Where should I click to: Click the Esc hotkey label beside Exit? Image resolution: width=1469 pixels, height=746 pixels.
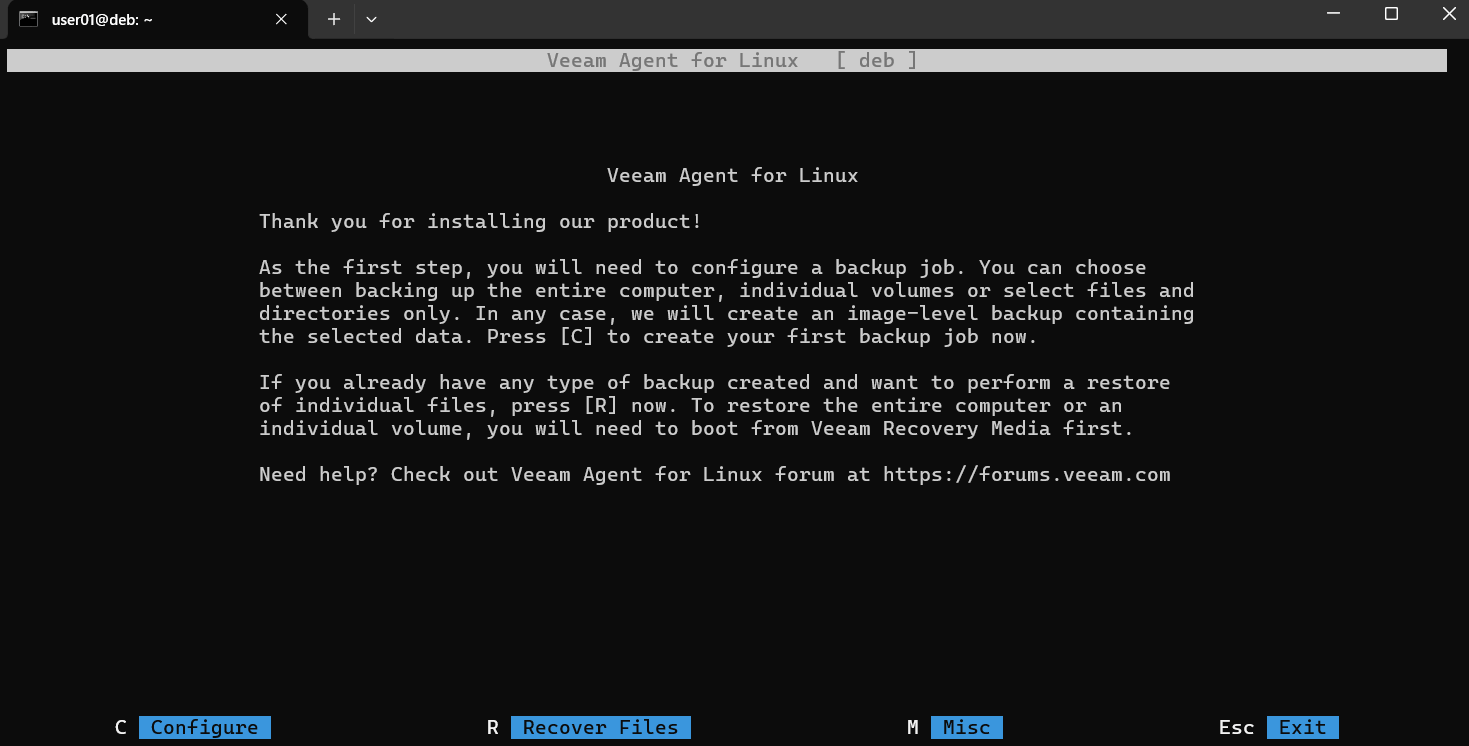(x=1236, y=728)
